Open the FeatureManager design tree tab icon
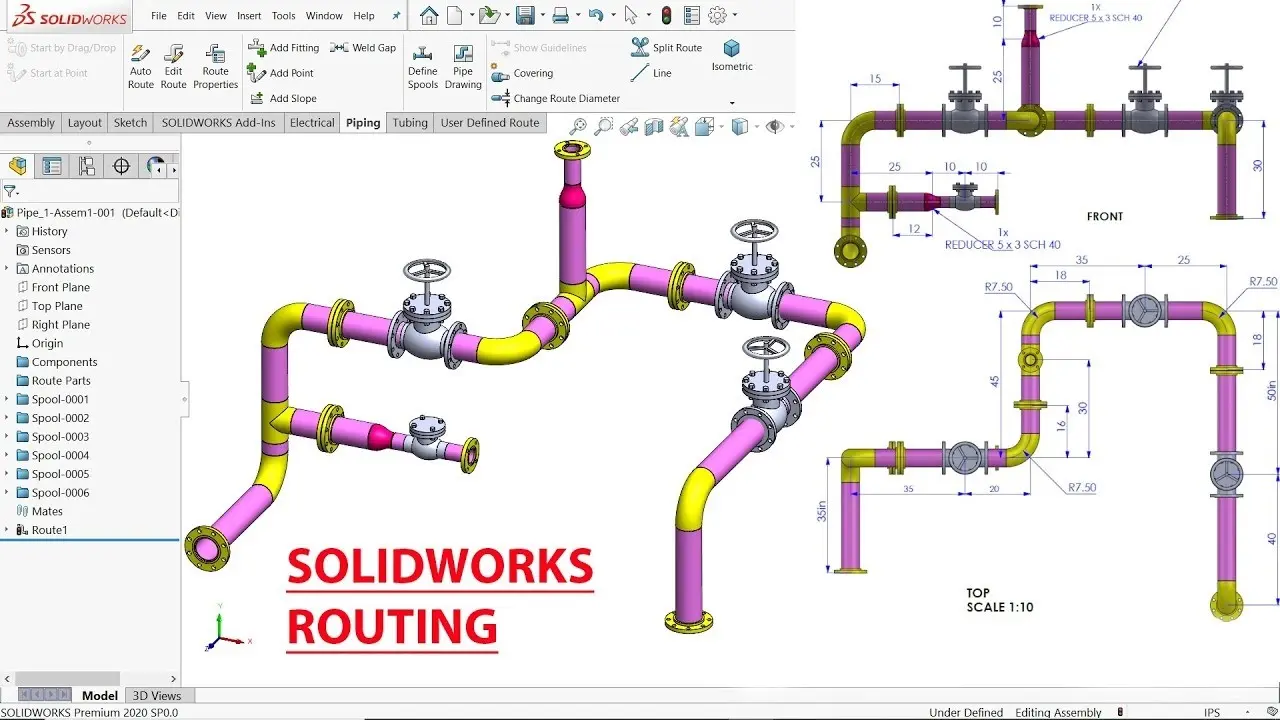The image size is (1280, 720). tap(17, 166)
